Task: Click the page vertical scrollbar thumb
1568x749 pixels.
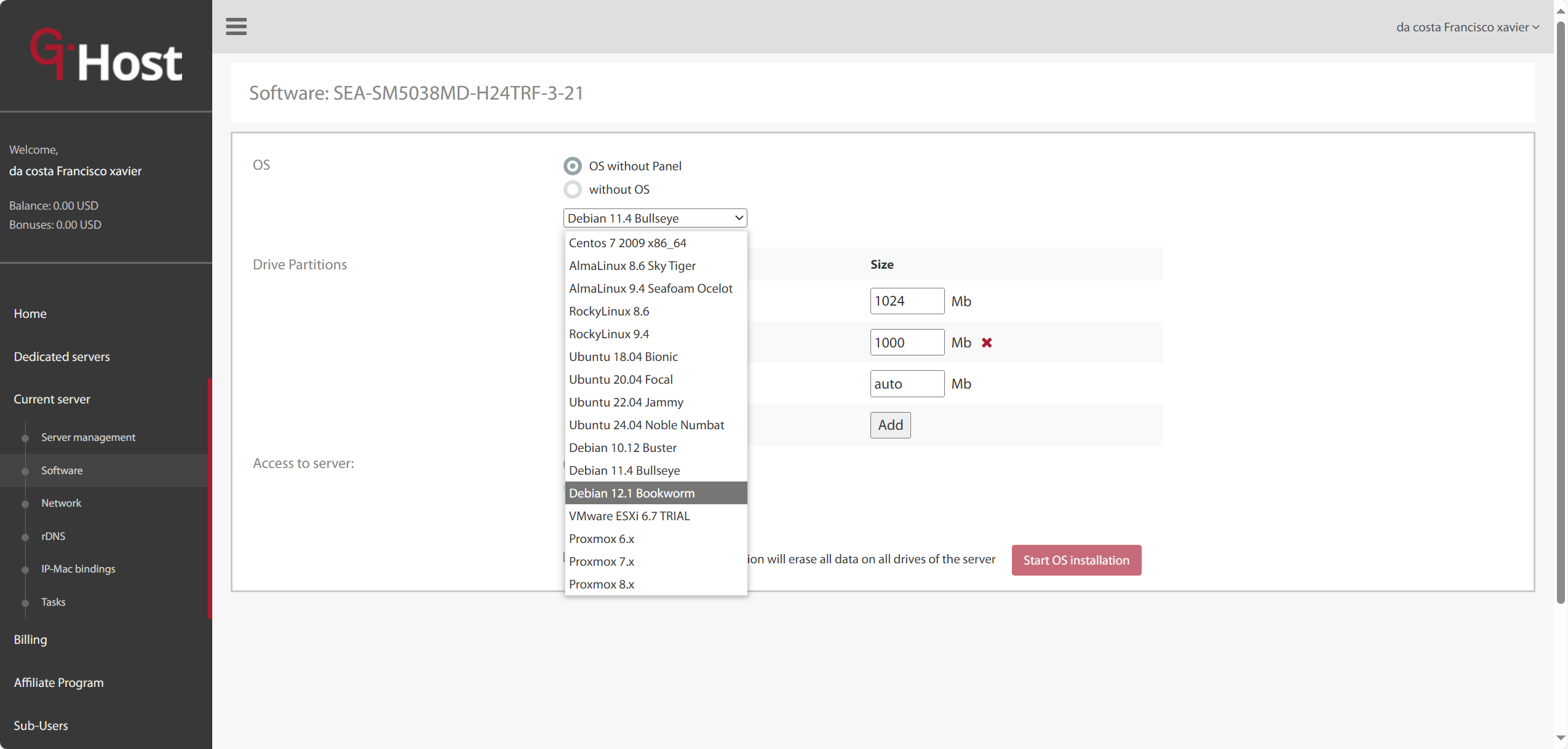Action: click(x=1561, y=312)
